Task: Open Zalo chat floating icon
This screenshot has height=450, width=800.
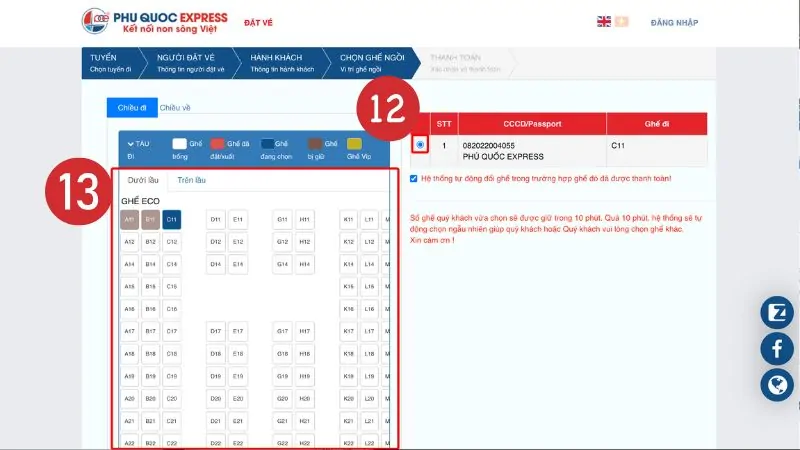Action: (x=777, y=312)
